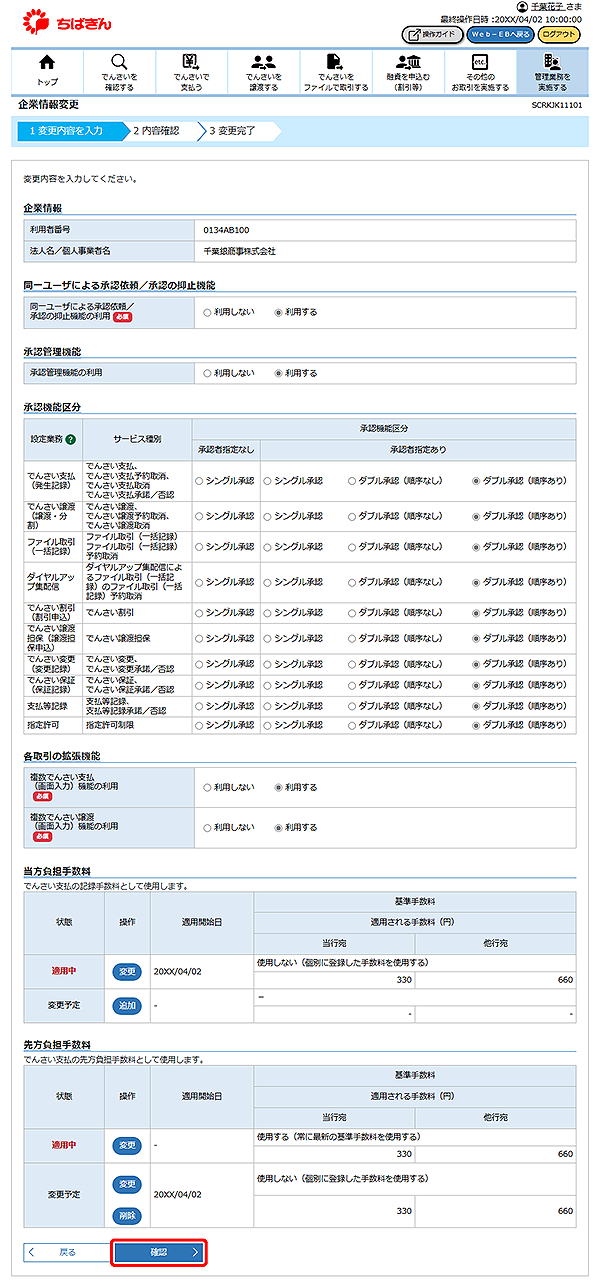
Task: Click the ログアウト button
Action: click(x=560, y=34)
